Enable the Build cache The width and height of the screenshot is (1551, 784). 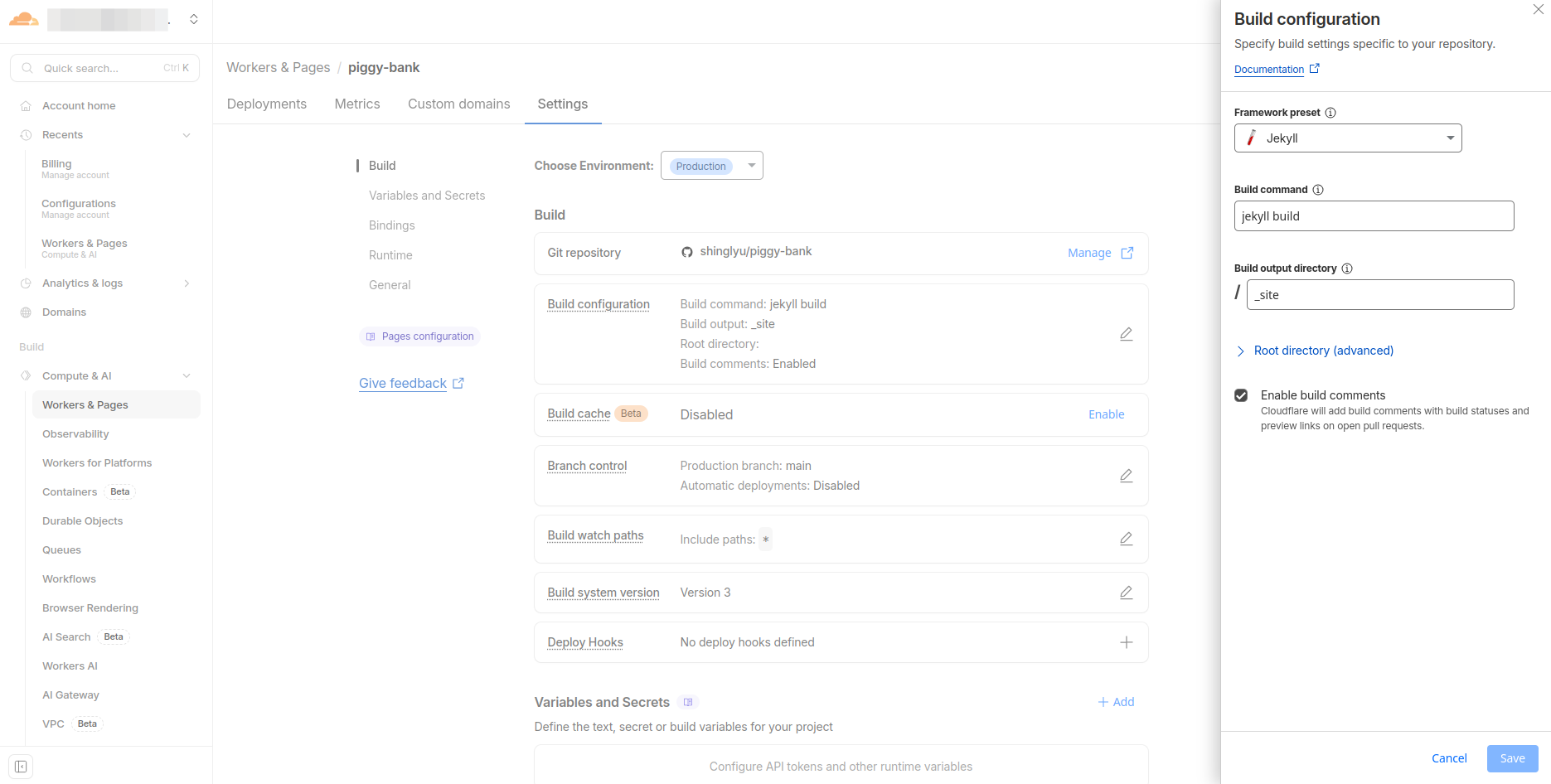pos(1106,414)
